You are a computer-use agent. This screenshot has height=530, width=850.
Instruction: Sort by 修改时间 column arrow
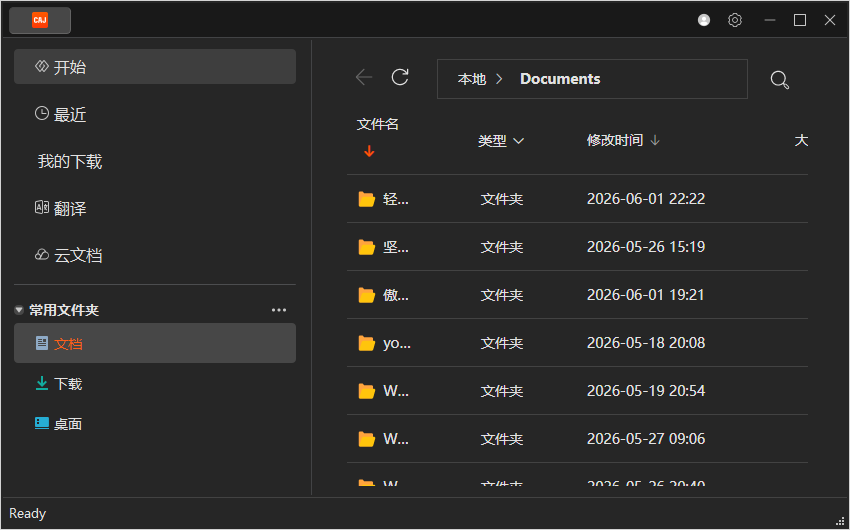pyautogui.click(x=655, y=141)
